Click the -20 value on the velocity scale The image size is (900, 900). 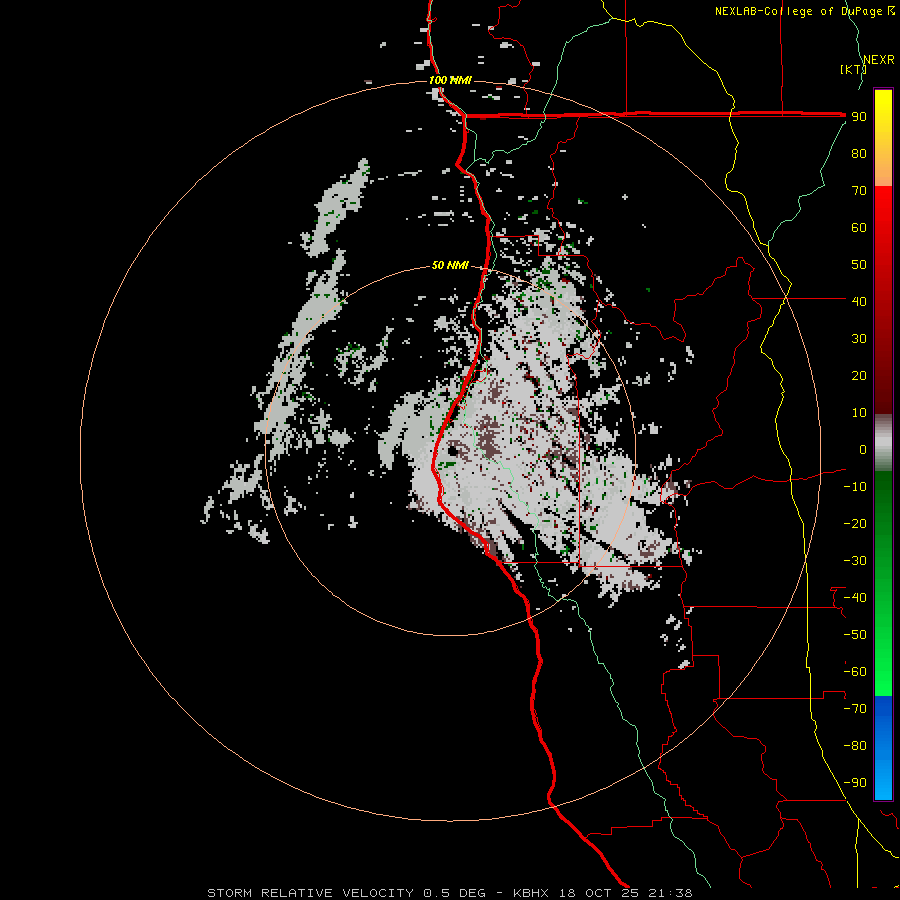[x=855, y=524]
